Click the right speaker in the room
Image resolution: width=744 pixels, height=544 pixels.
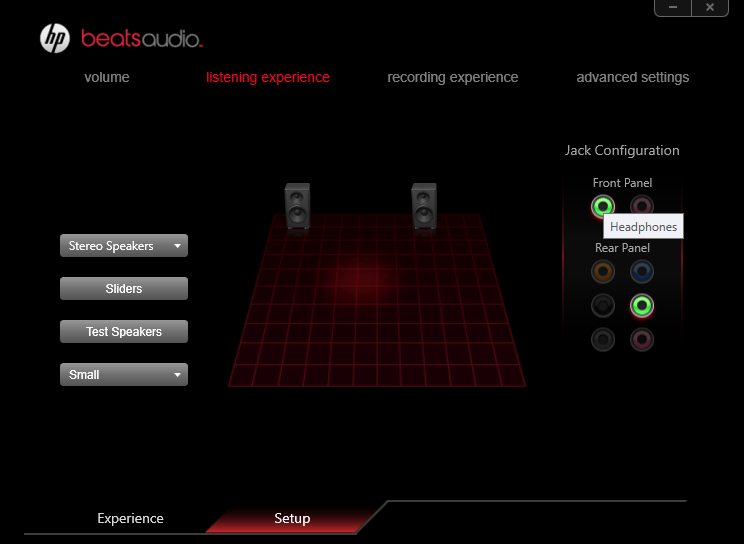(x=424, y=206)
